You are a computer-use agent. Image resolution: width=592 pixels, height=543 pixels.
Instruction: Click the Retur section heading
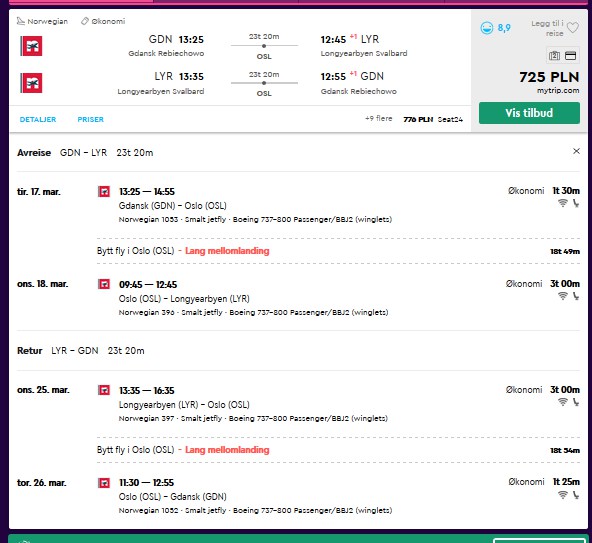29,350
